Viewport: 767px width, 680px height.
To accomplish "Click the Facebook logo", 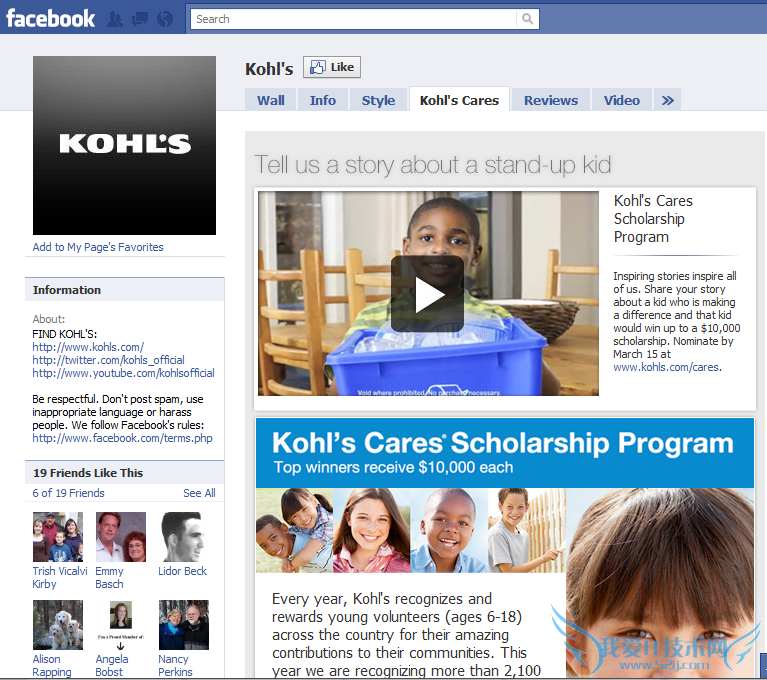I will 50,19.
